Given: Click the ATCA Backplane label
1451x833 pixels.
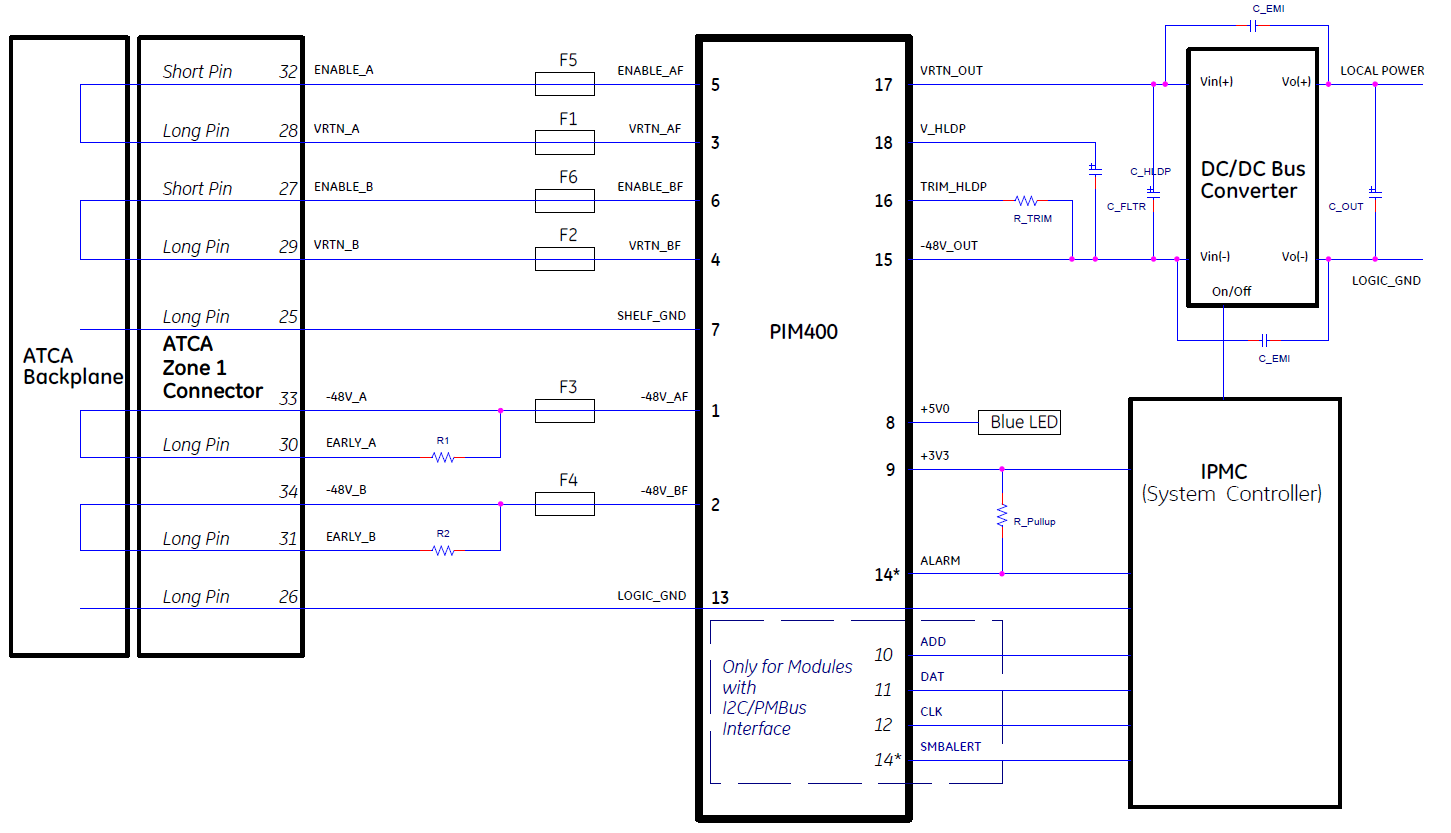Looking at the screenshot, I should tap(72, 367).
